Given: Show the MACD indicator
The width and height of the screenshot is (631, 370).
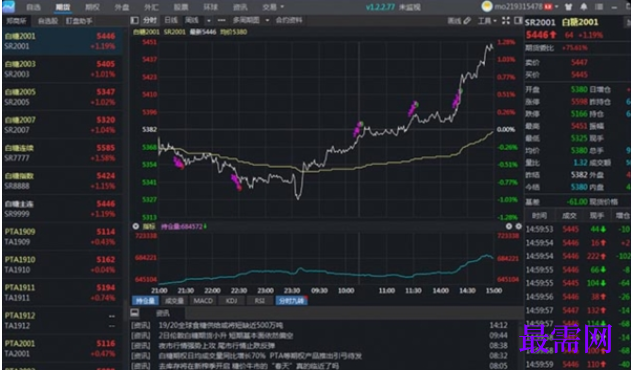Looking at the screenshot, I should [x=203, y=301].
